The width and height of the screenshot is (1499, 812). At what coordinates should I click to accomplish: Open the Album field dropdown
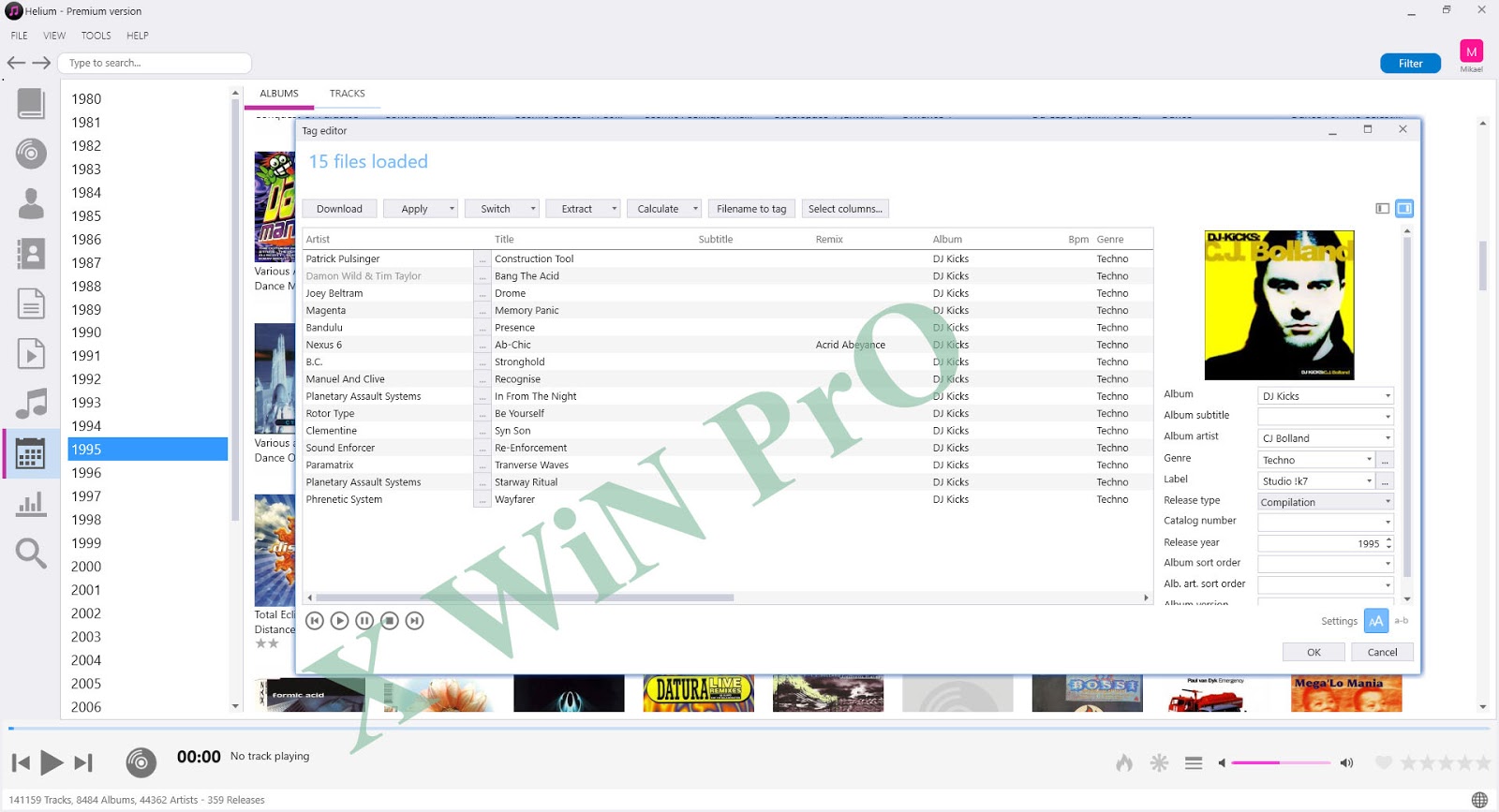1388,395
